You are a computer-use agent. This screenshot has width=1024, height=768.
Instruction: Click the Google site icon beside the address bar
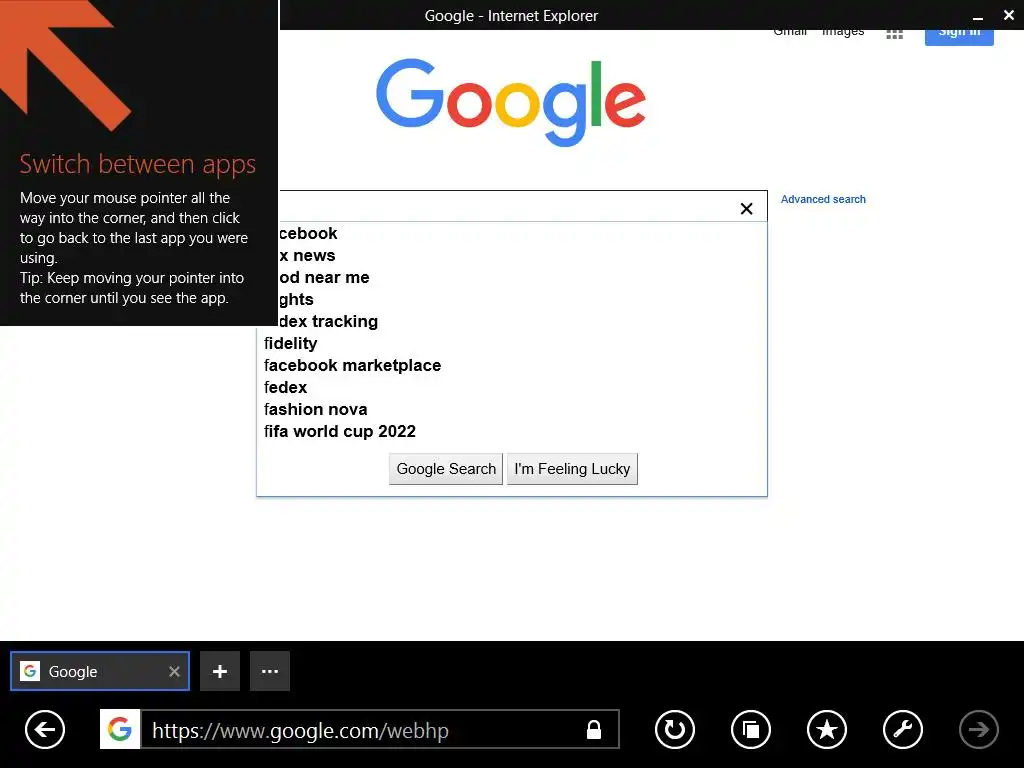[120, 729]
